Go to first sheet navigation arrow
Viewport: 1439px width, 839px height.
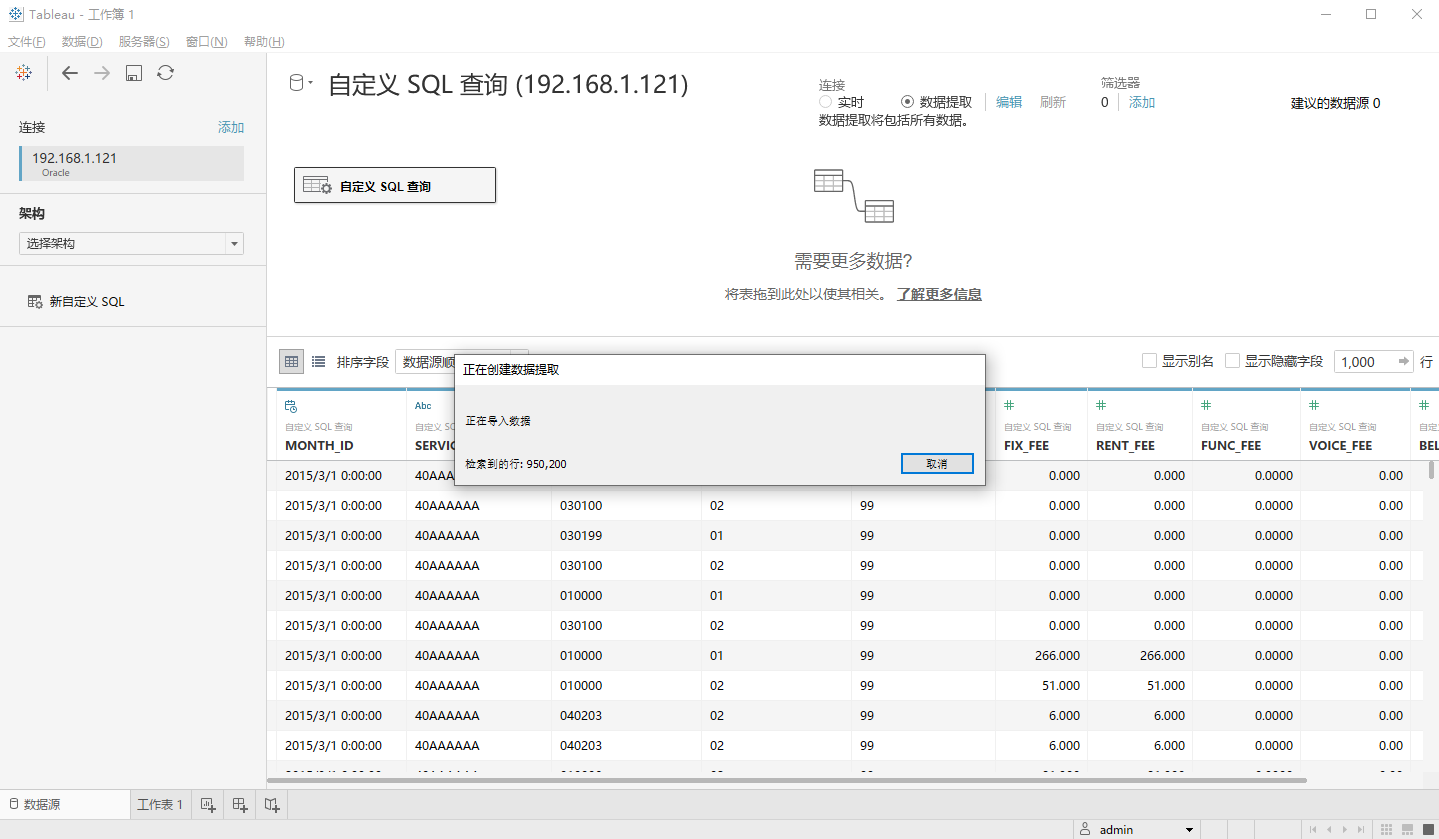pyautogui.click(x=1313, y=829)
